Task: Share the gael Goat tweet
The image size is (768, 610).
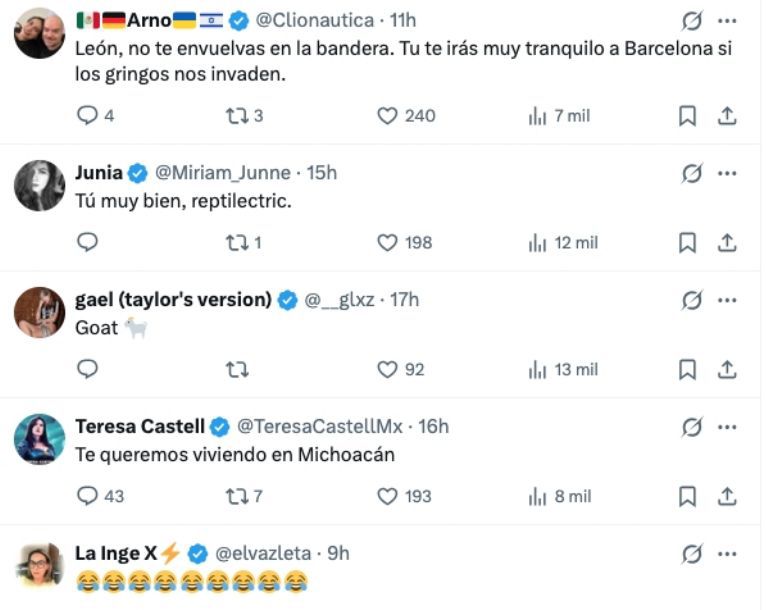Action: (727, 370)
